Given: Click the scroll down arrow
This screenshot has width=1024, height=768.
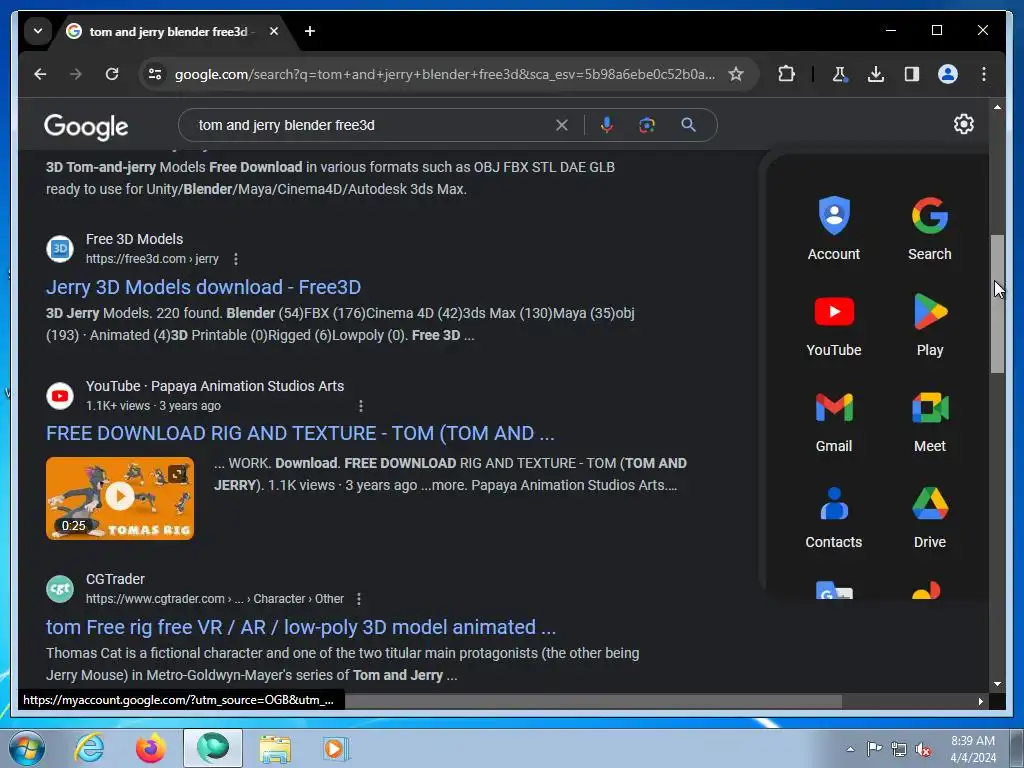Looking at the screenshot, I should (x=997, y=684).
